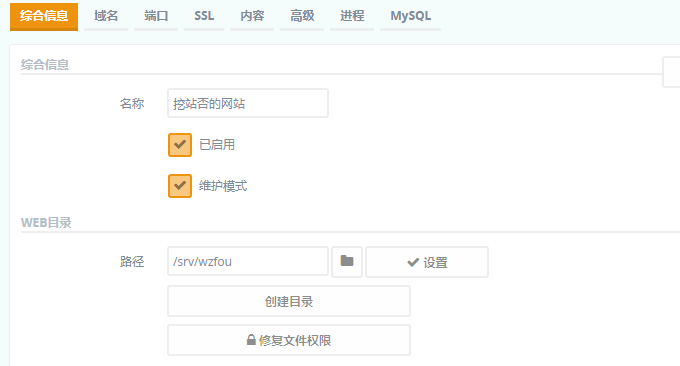Select the 综合信息 tab
The height and width of the screenshot is (366, 680).
click(44, 16)
